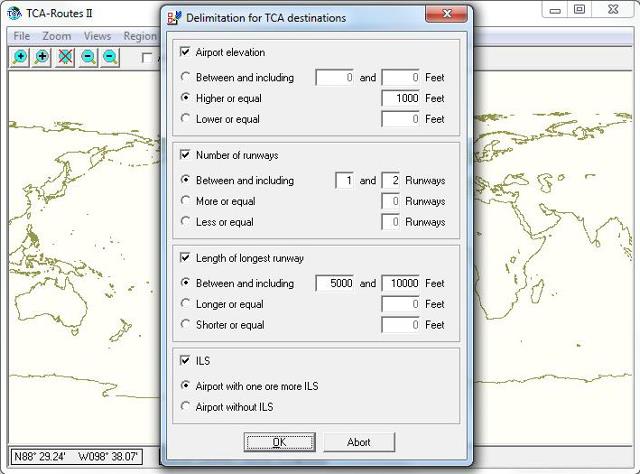Select the Higher or equal radio button
Viewport: 640px width, 474px height.
pyautogui.click(x=185, y=98)
